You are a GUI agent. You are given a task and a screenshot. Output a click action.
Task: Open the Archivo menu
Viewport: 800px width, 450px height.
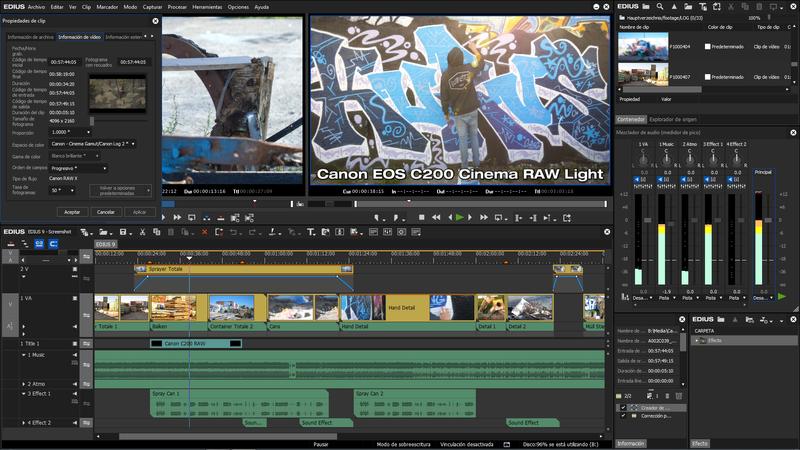tap(37, 7)
